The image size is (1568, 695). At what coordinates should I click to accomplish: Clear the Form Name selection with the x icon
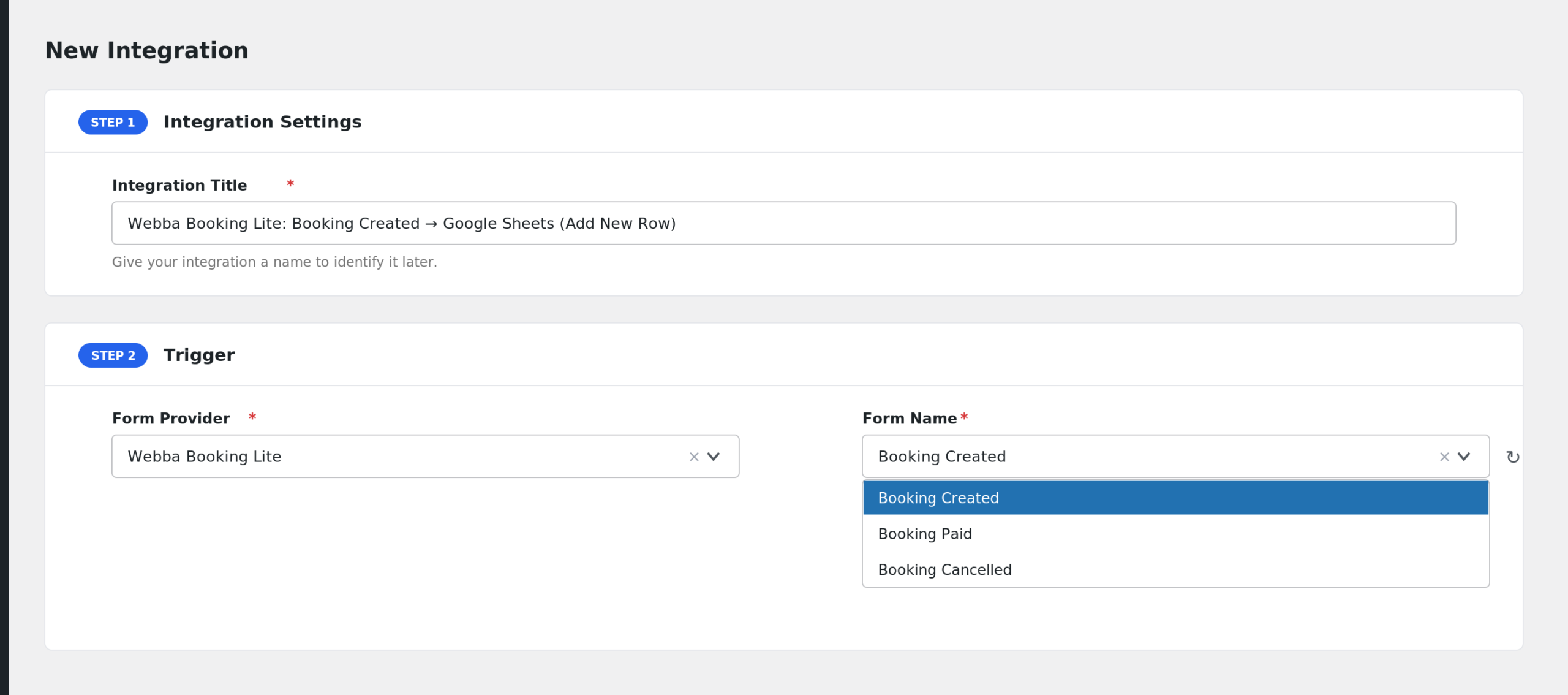(x=1444, y=457)
